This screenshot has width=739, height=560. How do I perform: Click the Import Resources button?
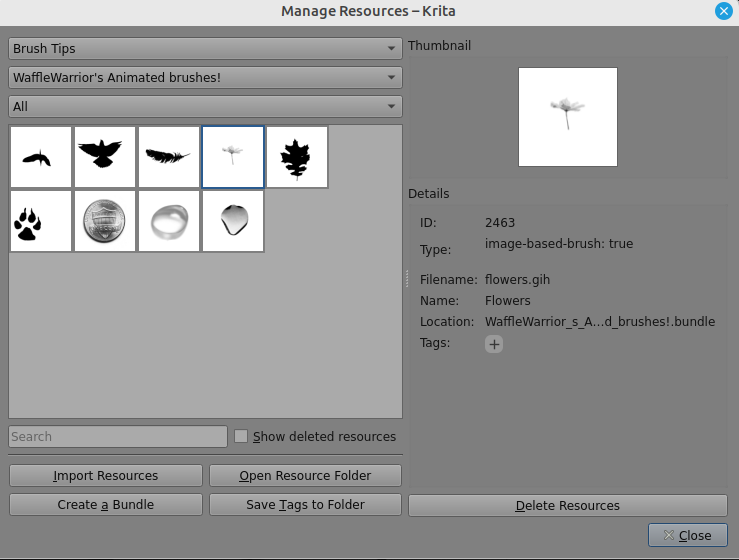[106, 476]
